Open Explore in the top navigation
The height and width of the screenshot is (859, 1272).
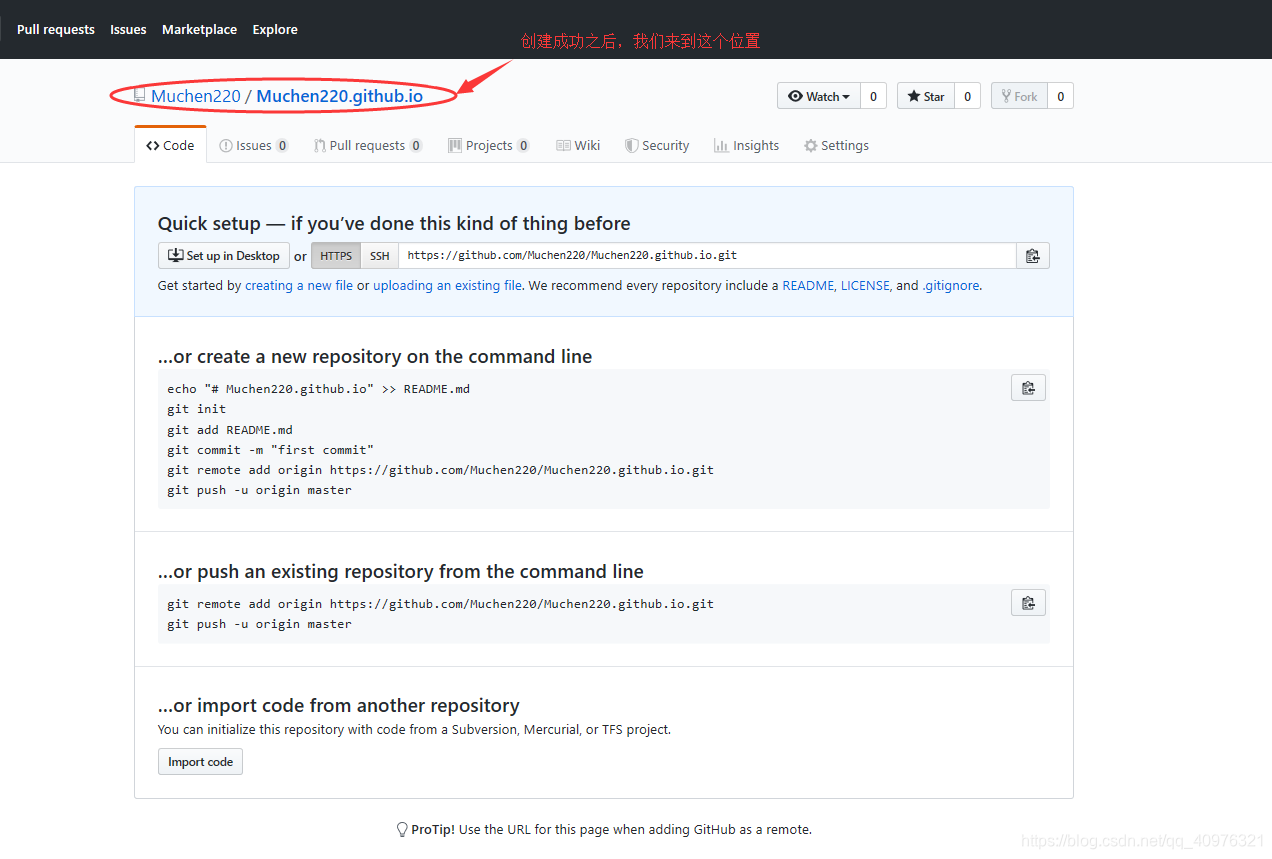tap(275, 29)
